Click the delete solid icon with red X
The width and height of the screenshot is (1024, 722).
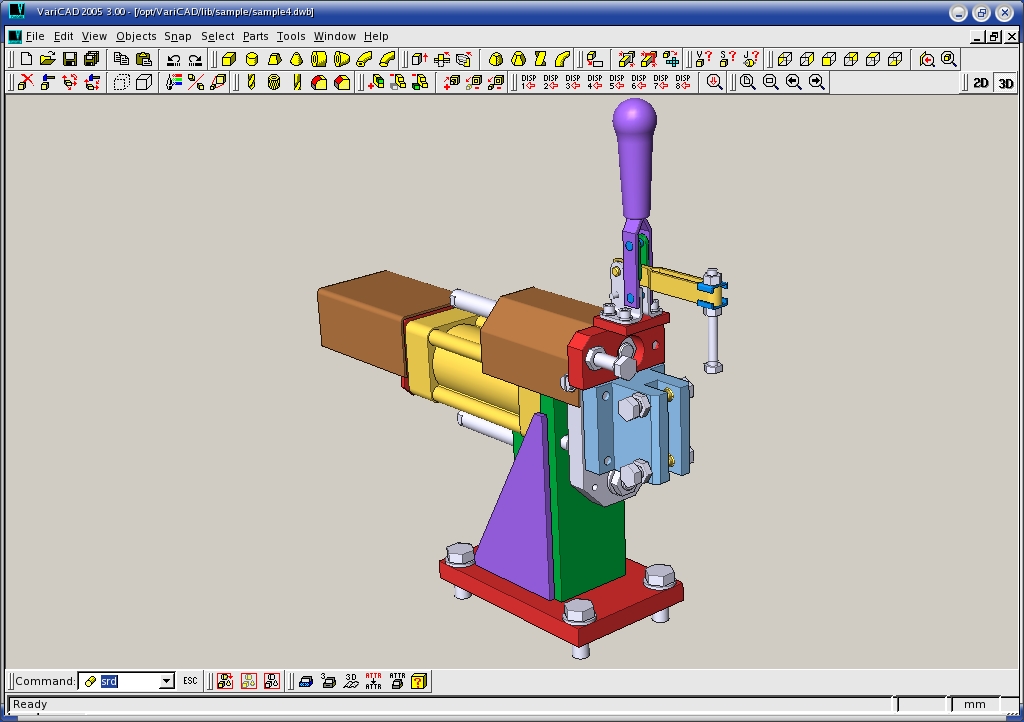26,83
